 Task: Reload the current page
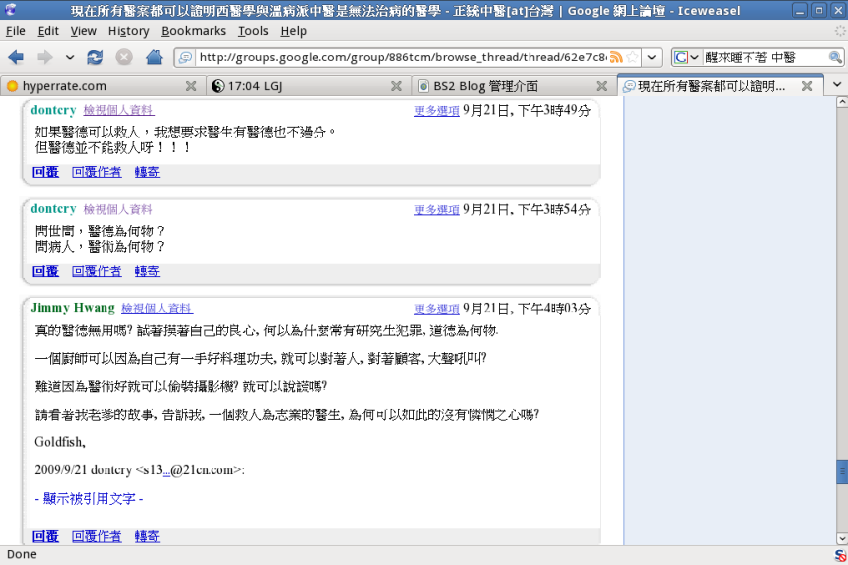coord(95,57)
